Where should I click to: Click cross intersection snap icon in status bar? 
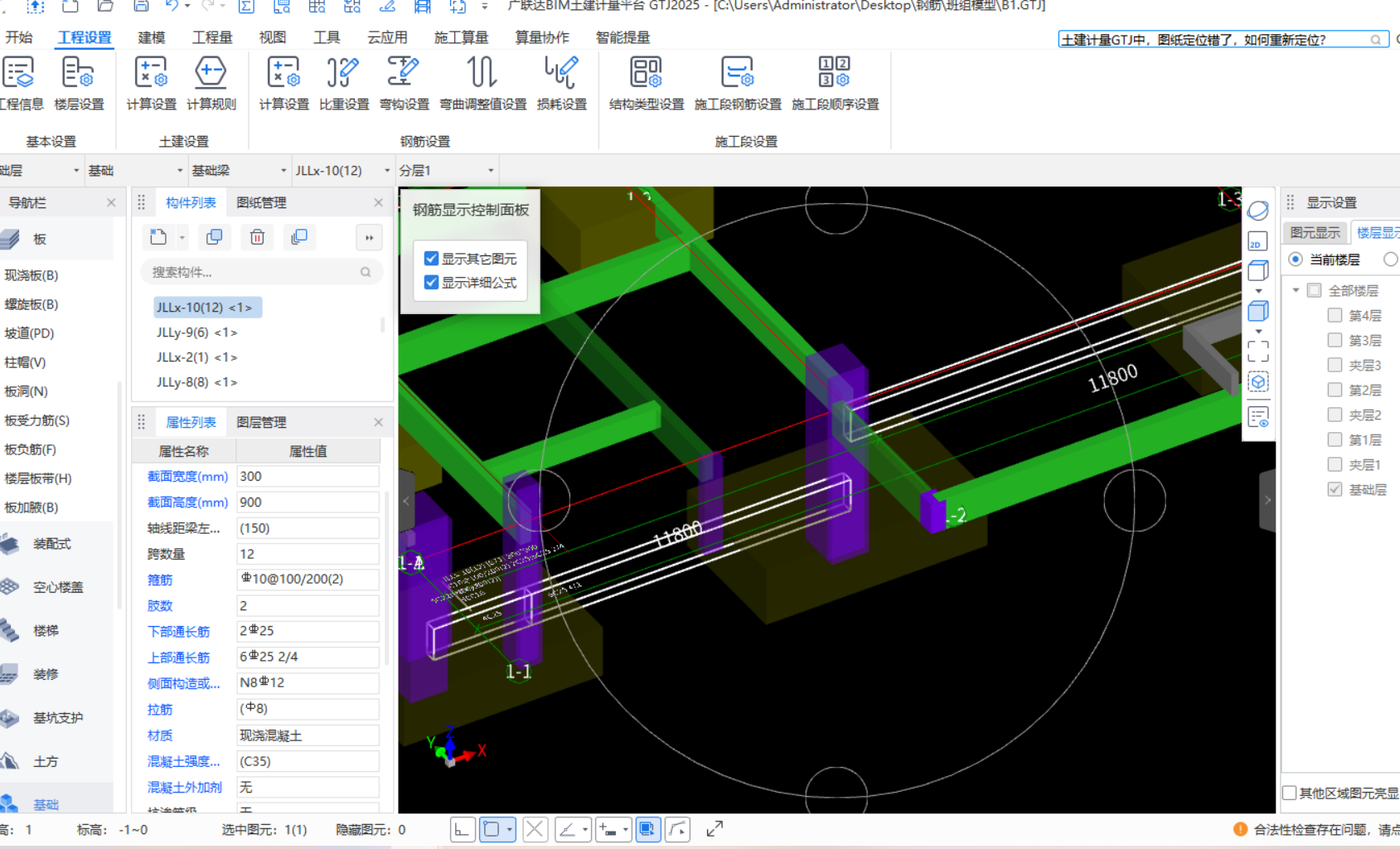(535, 829)
